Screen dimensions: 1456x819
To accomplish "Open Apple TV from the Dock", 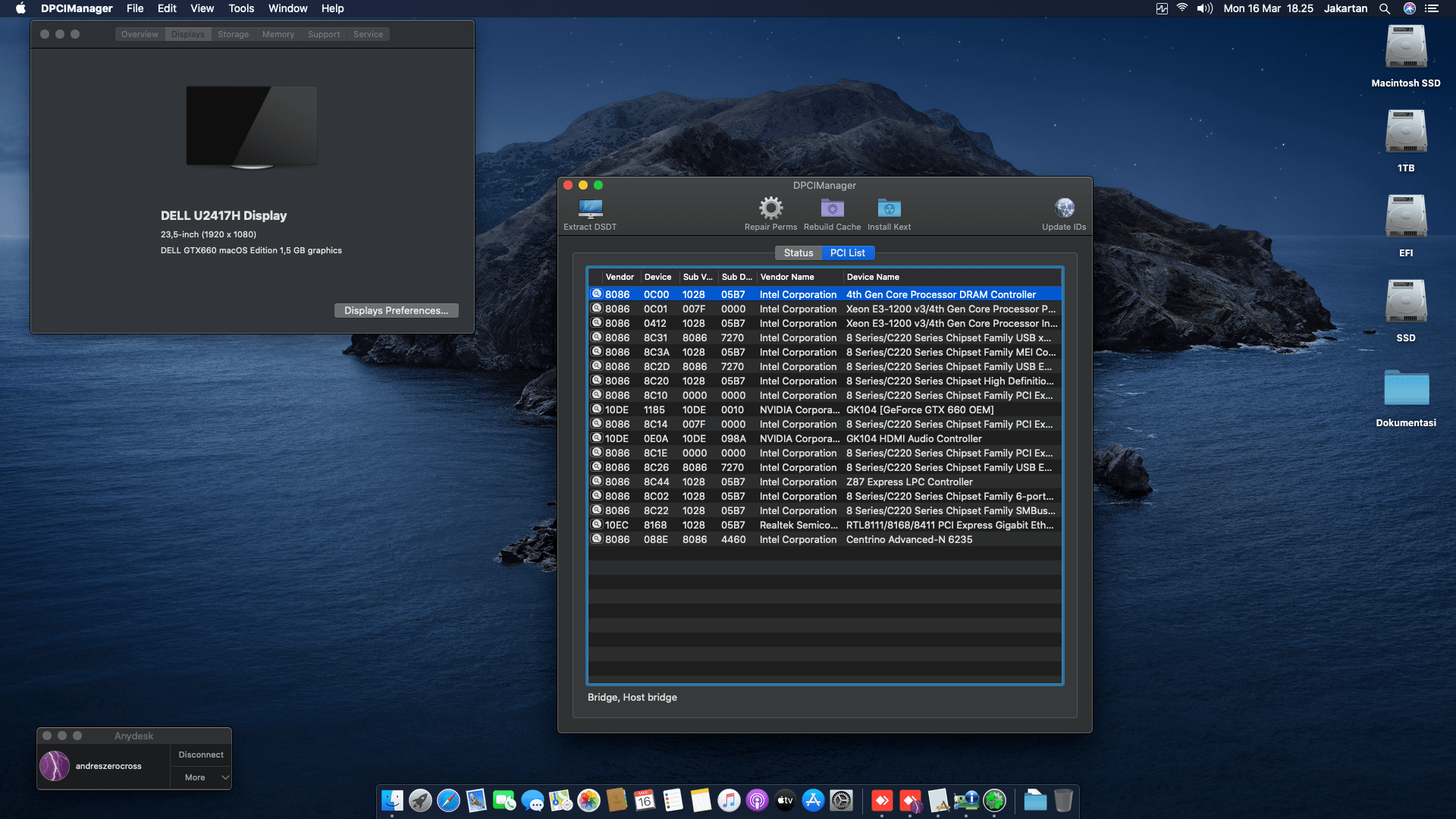I will (x=785, y=800).
